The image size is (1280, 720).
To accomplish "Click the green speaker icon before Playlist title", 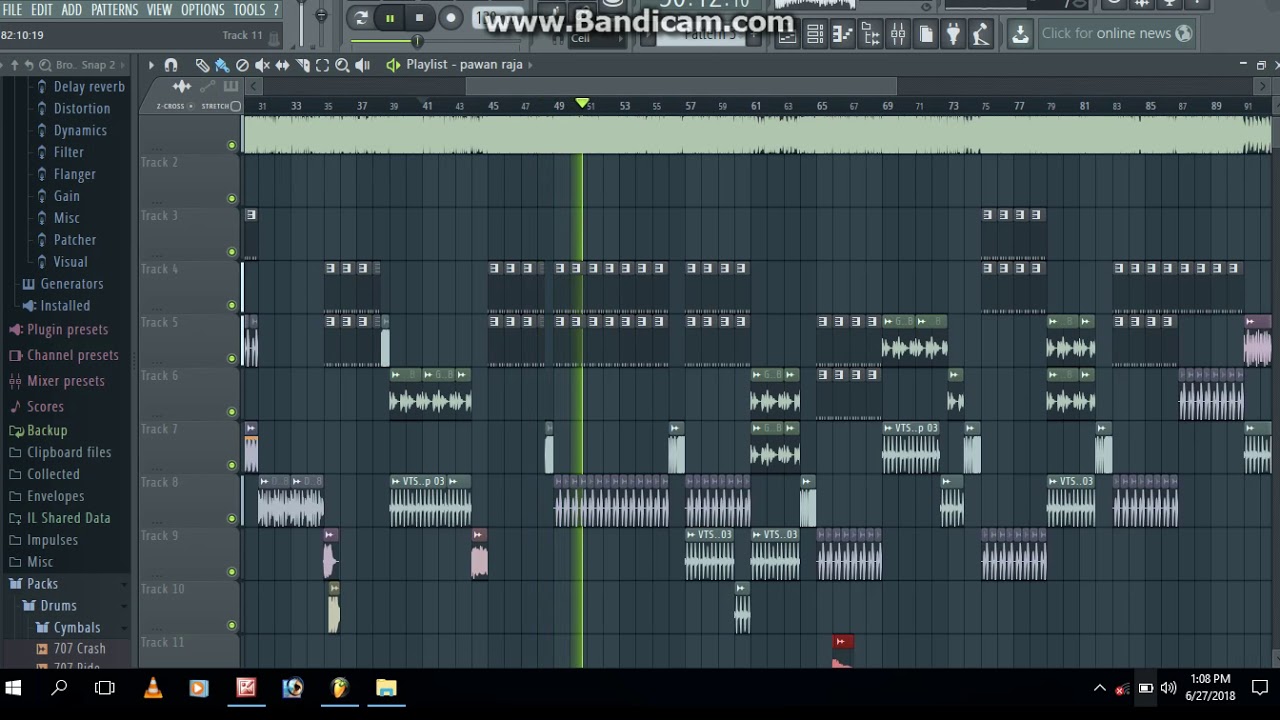I will pyautogui.click(x=393, y=65).
